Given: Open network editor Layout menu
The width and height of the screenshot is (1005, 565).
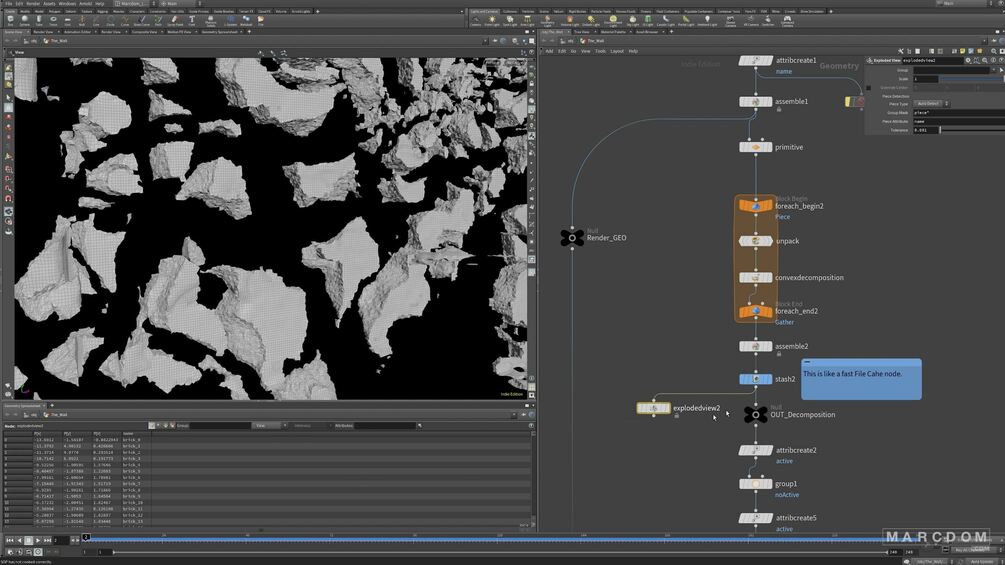Looking at the screenshot, I should [617, 51].
